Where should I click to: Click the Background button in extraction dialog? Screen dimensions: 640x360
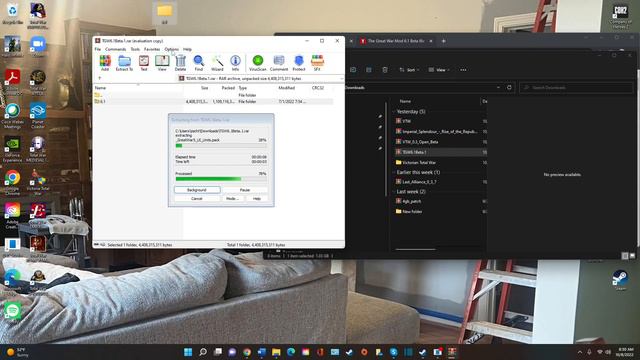click(x=197, y=190)
